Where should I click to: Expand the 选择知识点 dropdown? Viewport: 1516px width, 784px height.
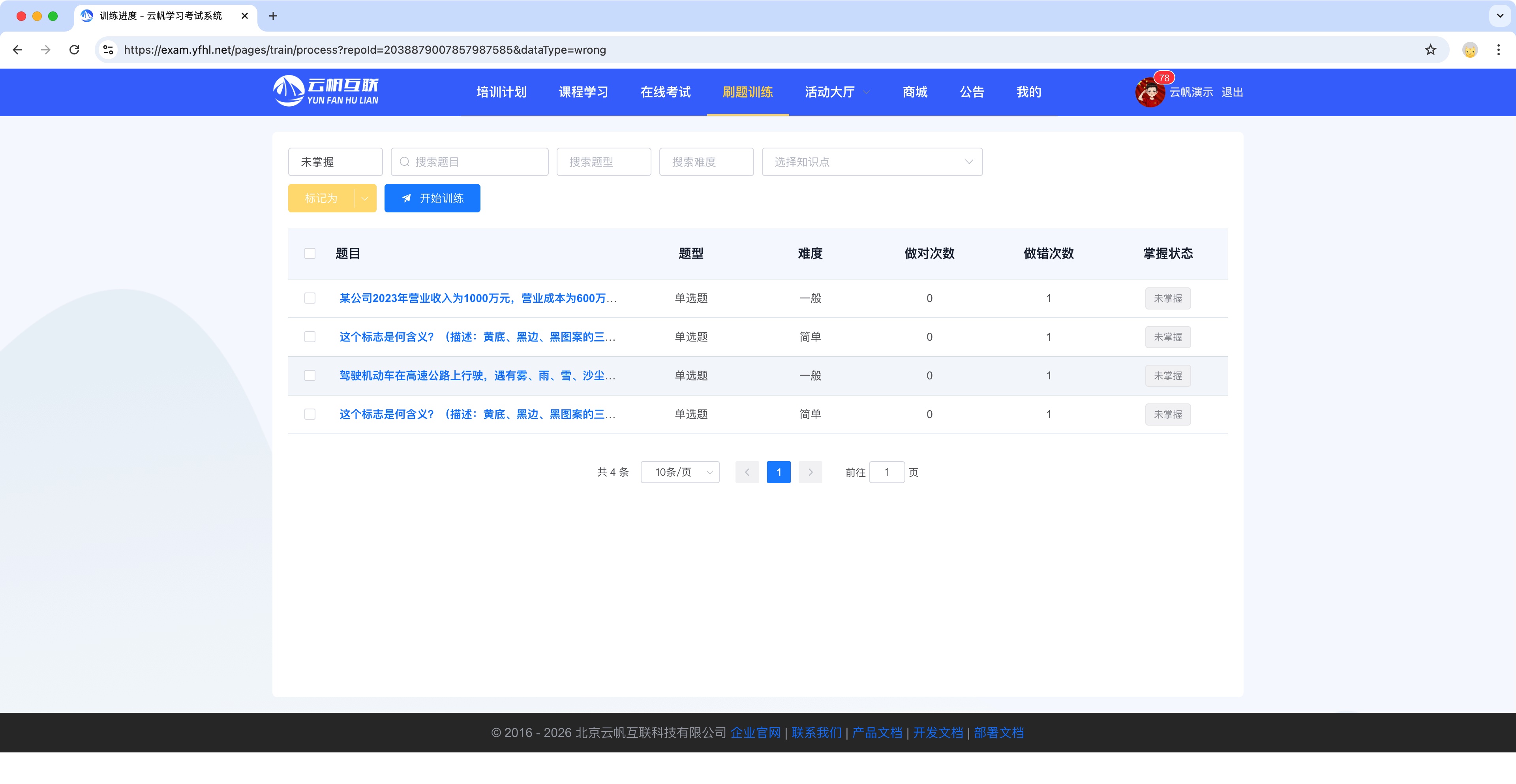click(872, 162)
